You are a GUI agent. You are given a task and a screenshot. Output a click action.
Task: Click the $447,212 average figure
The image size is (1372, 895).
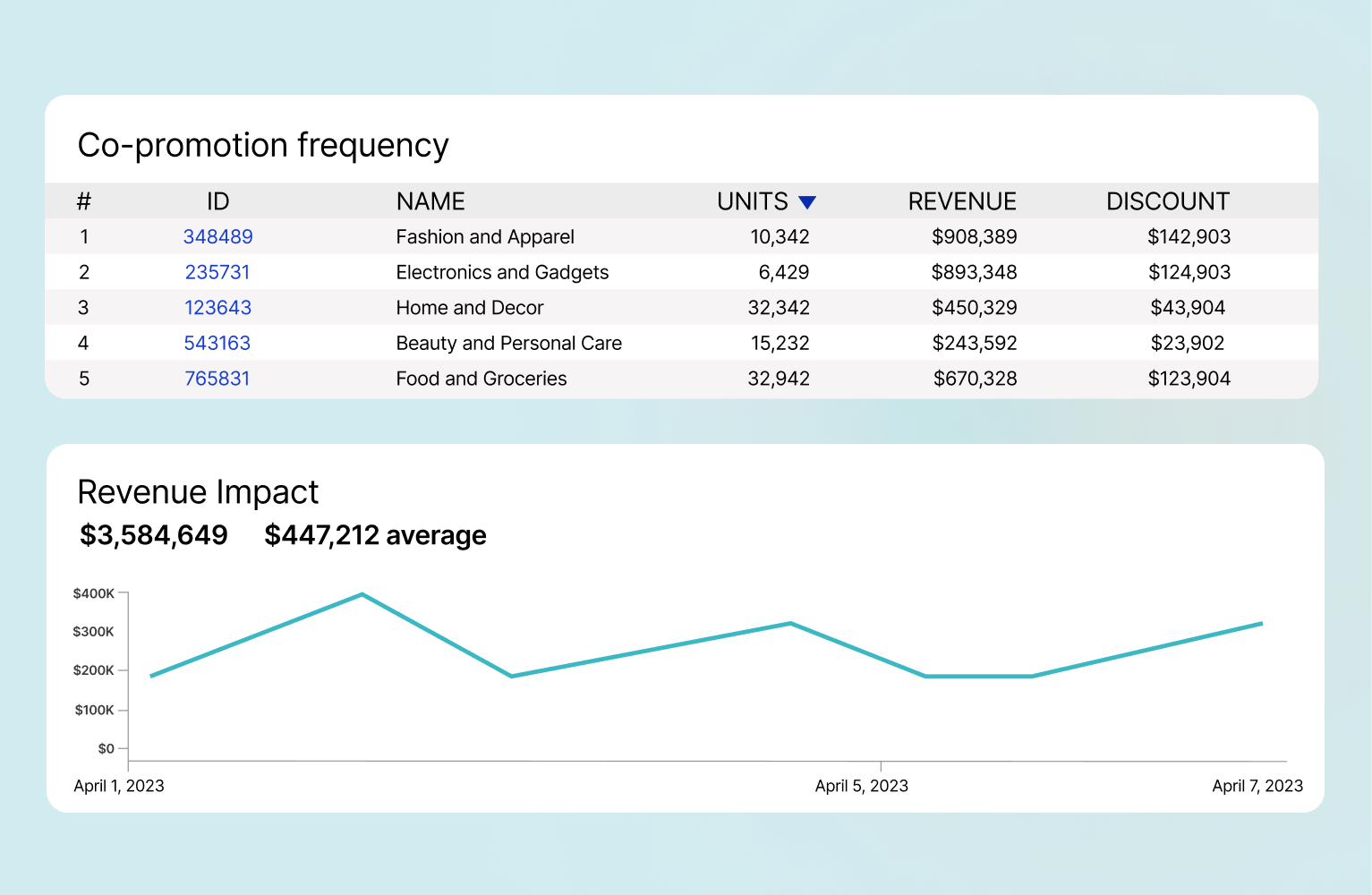pyautogui.click(x=375, y=534)
